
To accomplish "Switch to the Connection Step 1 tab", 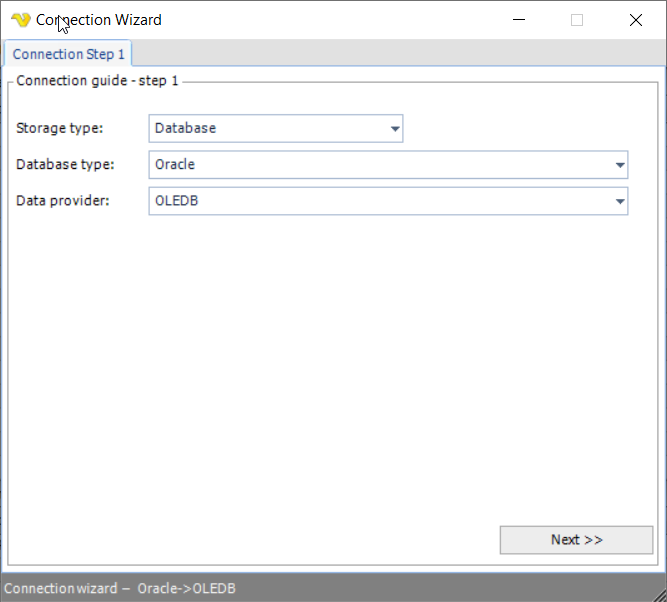I will [x=68, y=54].
